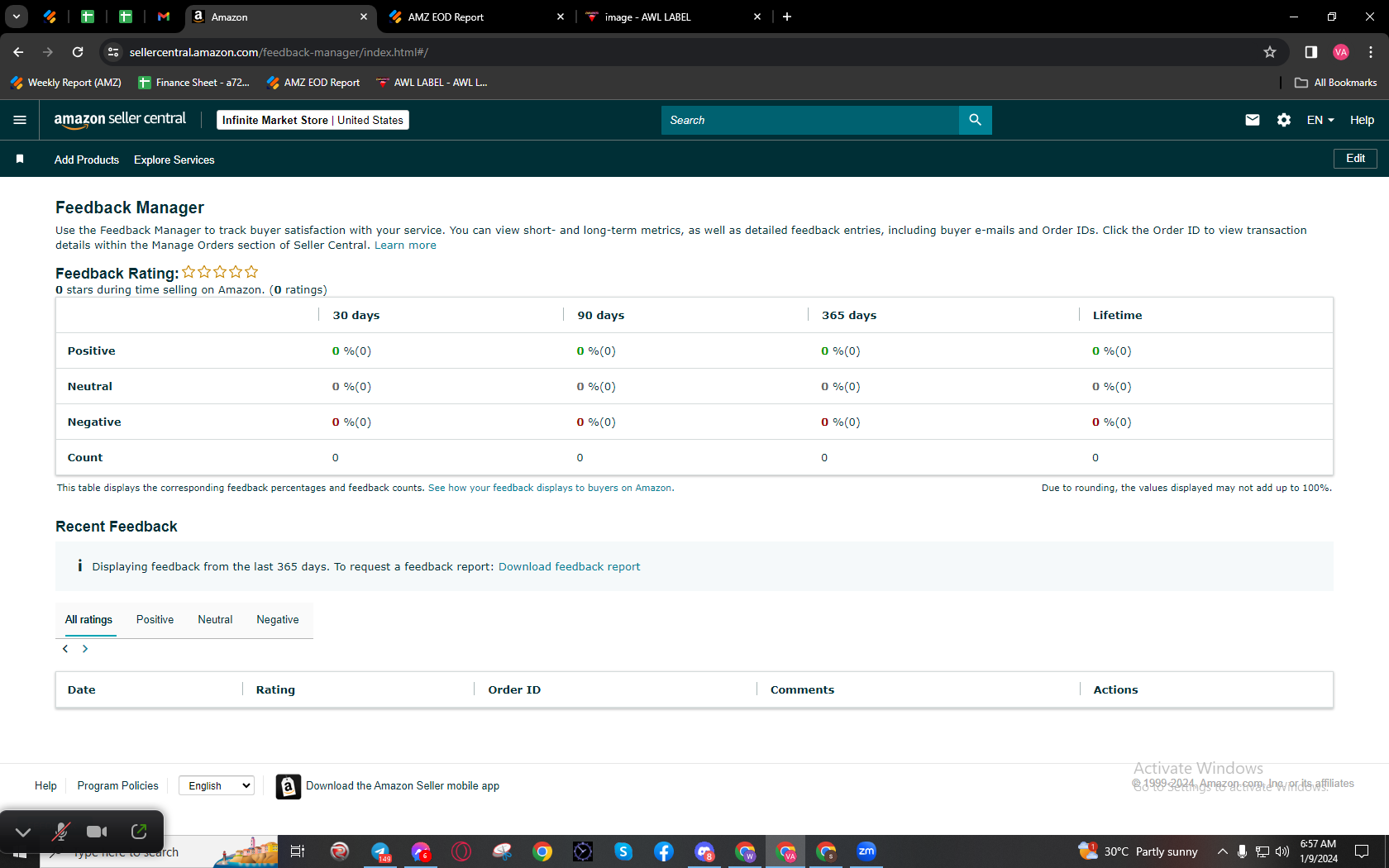This screenshot has height=868, width=1389.
Task: Click Explore Services
Action: click(174, 160)
